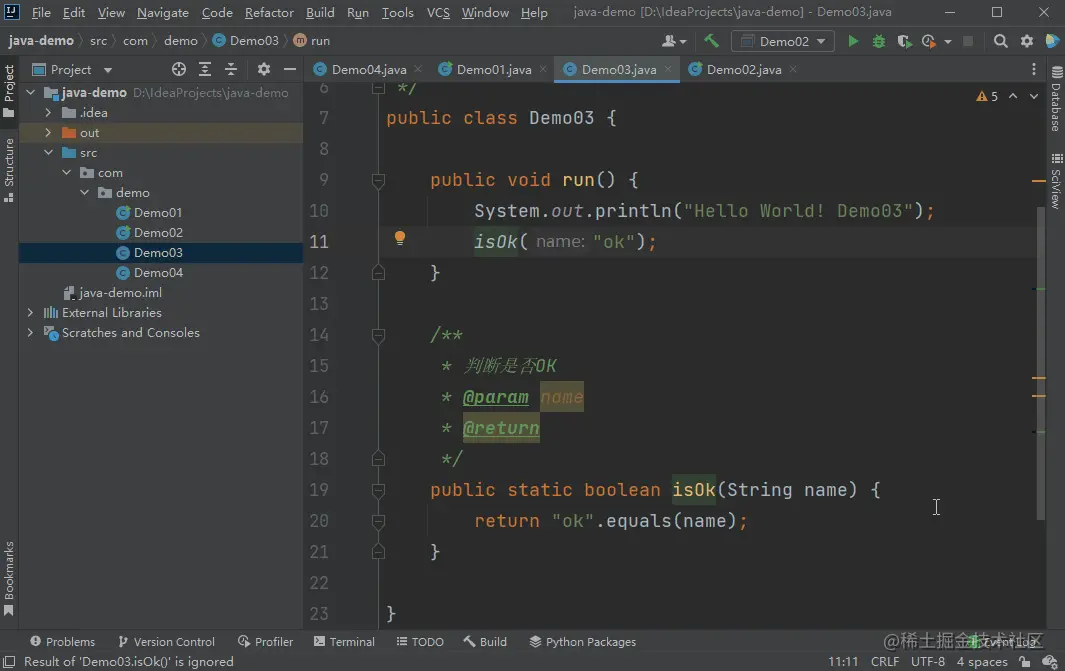Collapse the com package
Viewport: 1065px width, 671px height.
coord(67,173)
